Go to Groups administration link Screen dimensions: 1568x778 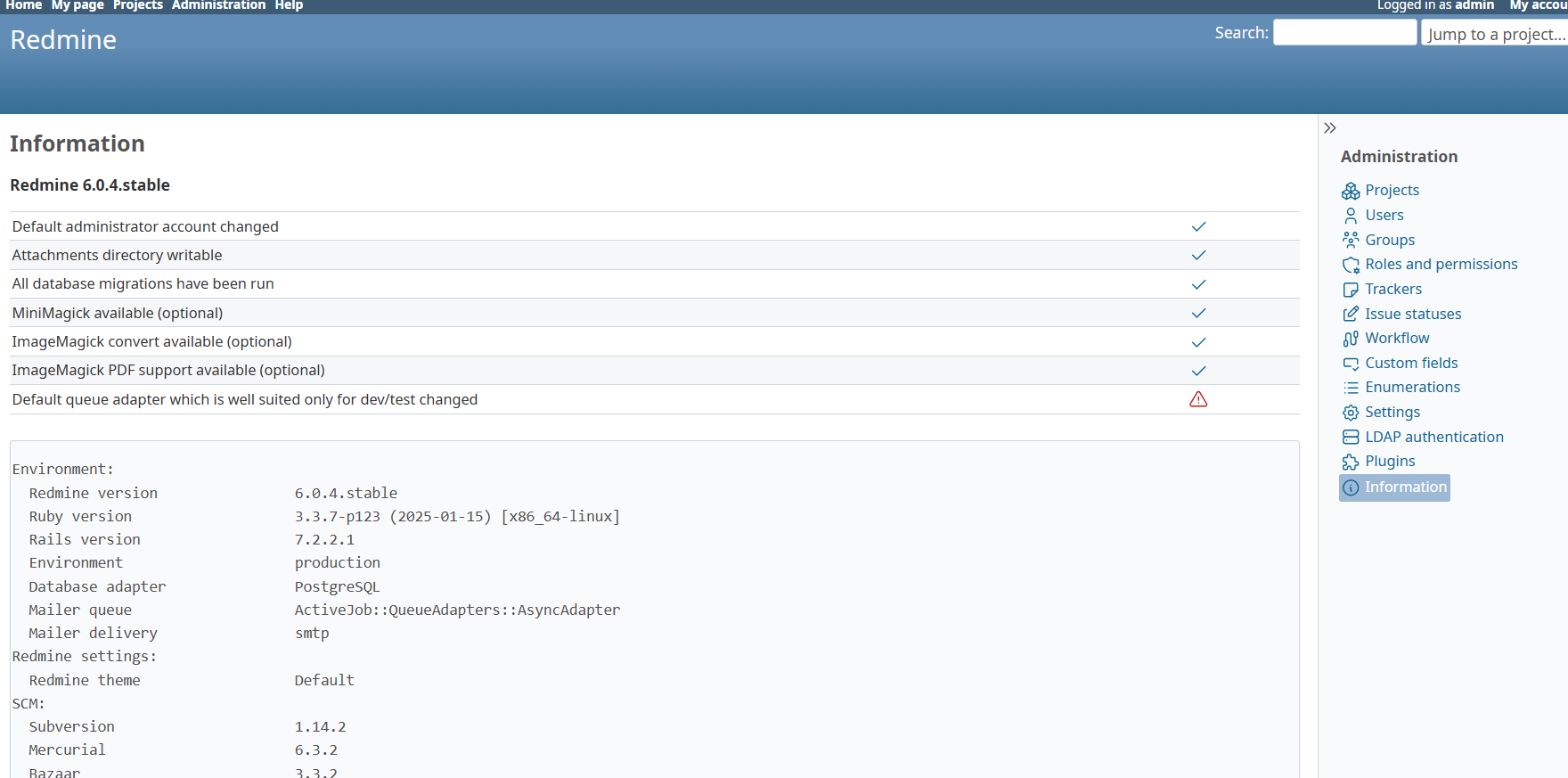tap(1390, 240)
